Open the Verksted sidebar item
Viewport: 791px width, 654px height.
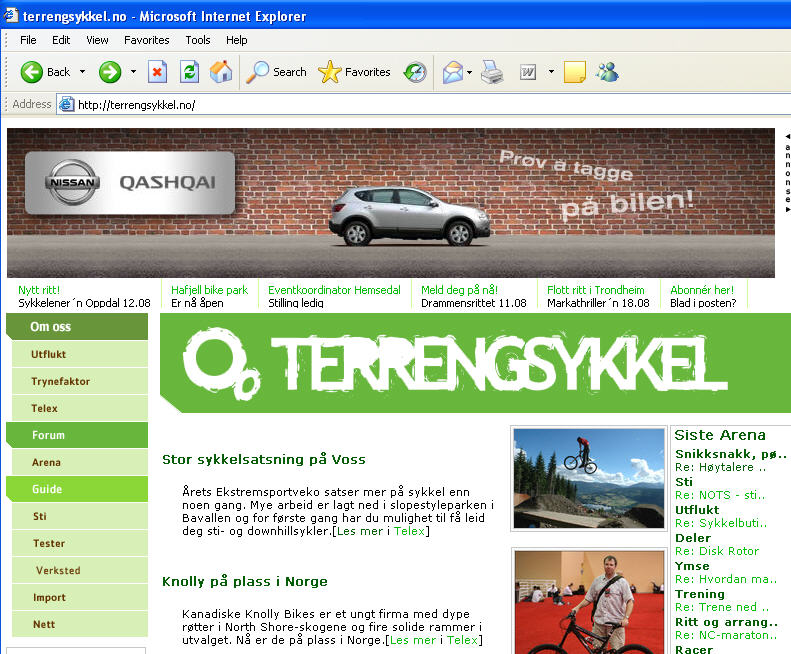pos(80,570)
